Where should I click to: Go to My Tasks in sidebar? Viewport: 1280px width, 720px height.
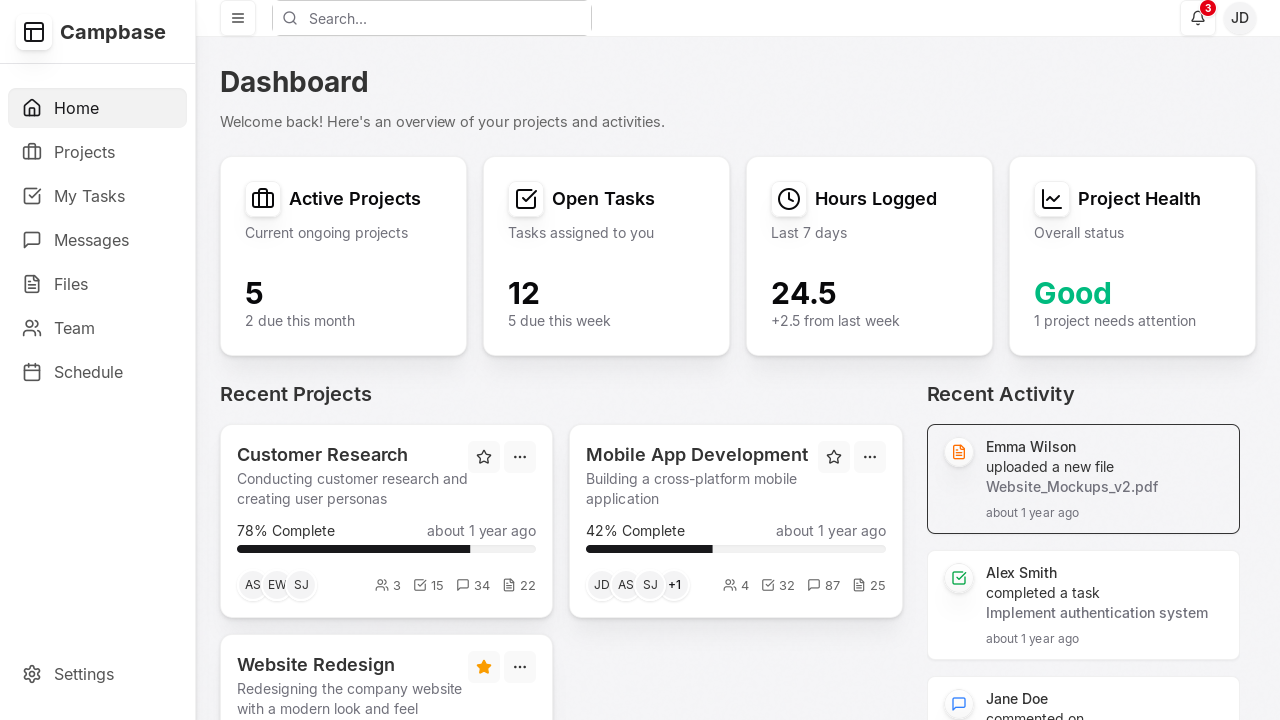[89, 196]
